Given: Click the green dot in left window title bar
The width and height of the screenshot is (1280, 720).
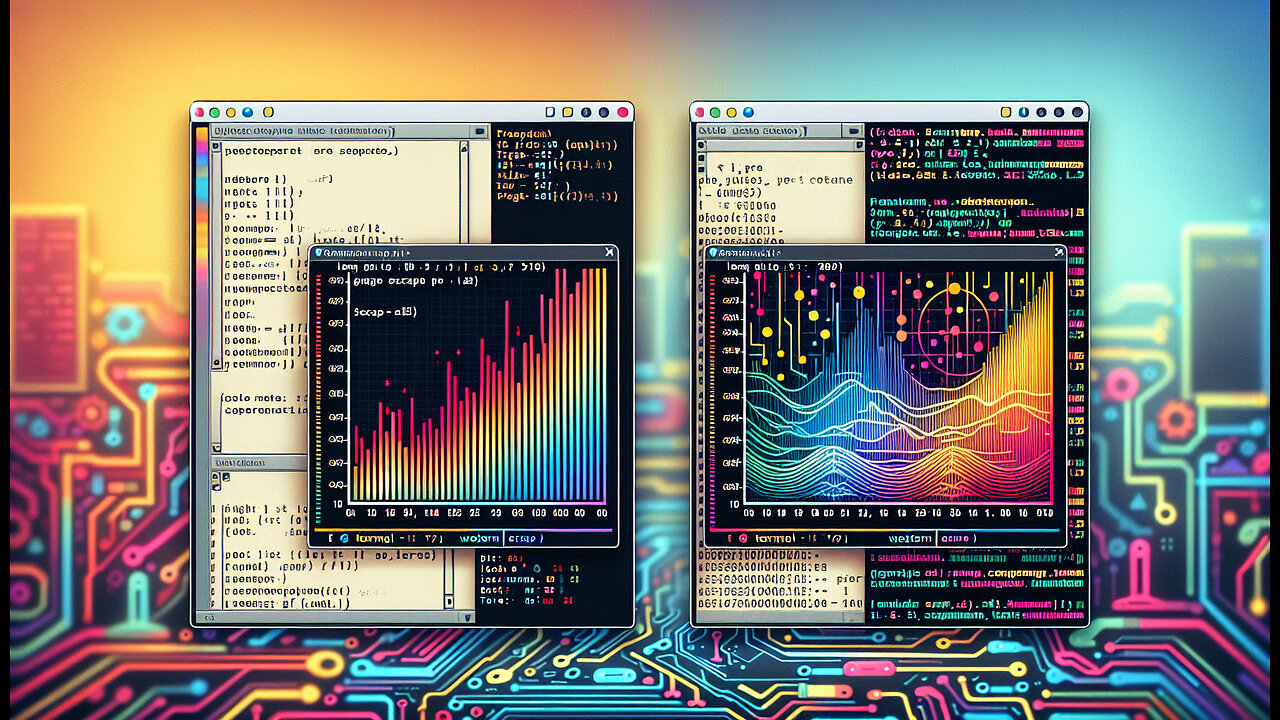Looking at the screenshot, I should coord(214,112).
